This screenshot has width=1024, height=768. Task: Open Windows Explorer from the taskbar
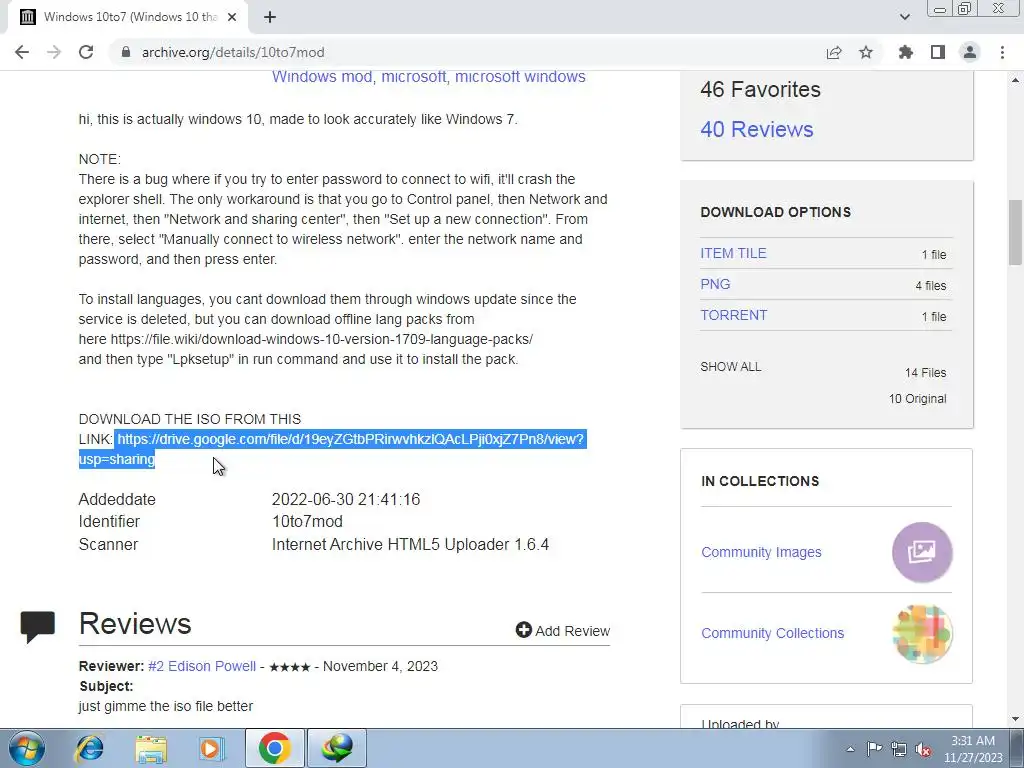tap(151, 748)
